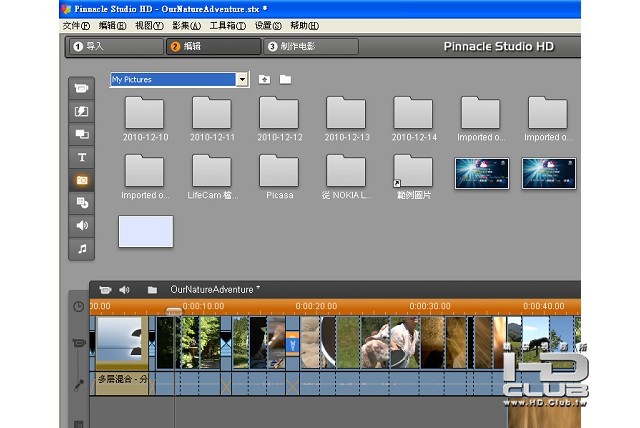Select the 多层混合 audio clip

click(122, 383)
